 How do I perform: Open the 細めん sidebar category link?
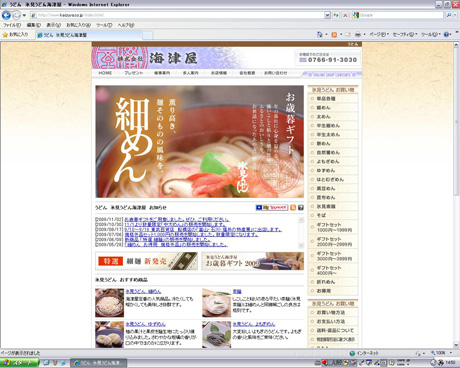click(x=323, y=108)
